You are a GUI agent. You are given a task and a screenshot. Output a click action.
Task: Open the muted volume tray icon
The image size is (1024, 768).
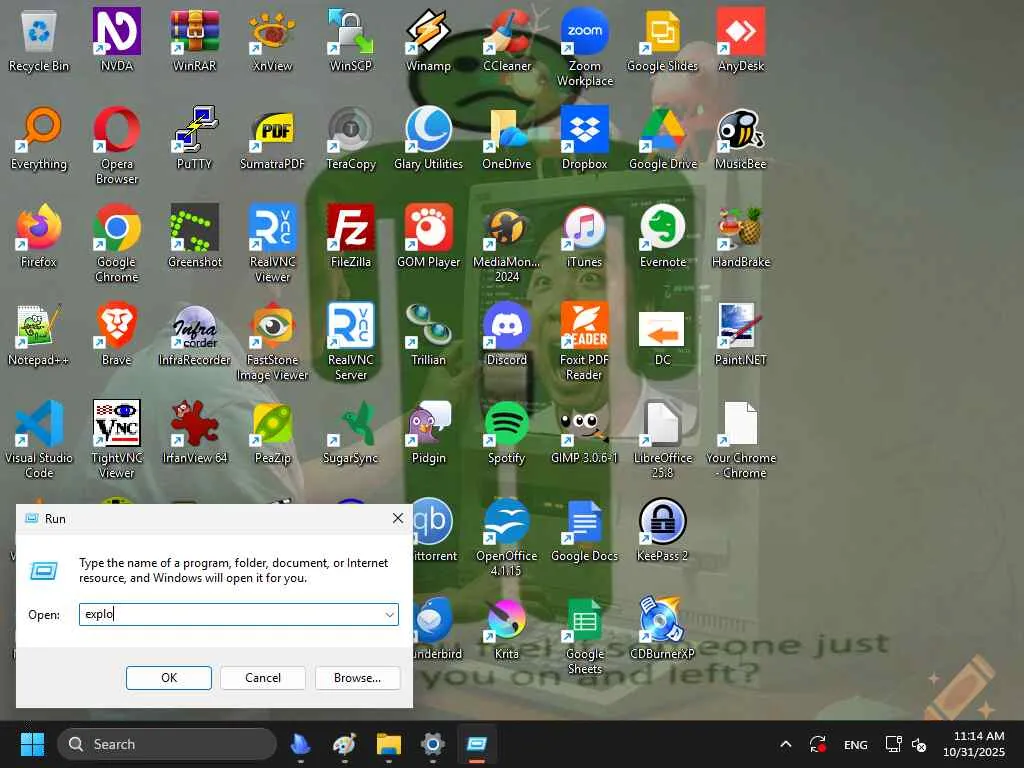tap(919, 744)
